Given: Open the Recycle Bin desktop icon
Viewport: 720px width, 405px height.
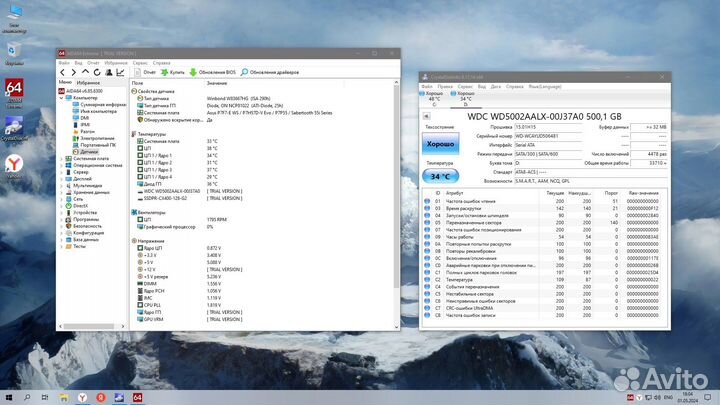Looking at the screenshot, I should [x=14, y=53].
